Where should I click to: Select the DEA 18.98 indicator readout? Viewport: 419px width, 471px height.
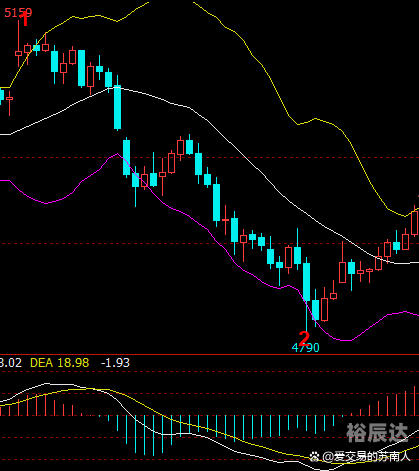point(60,363)
